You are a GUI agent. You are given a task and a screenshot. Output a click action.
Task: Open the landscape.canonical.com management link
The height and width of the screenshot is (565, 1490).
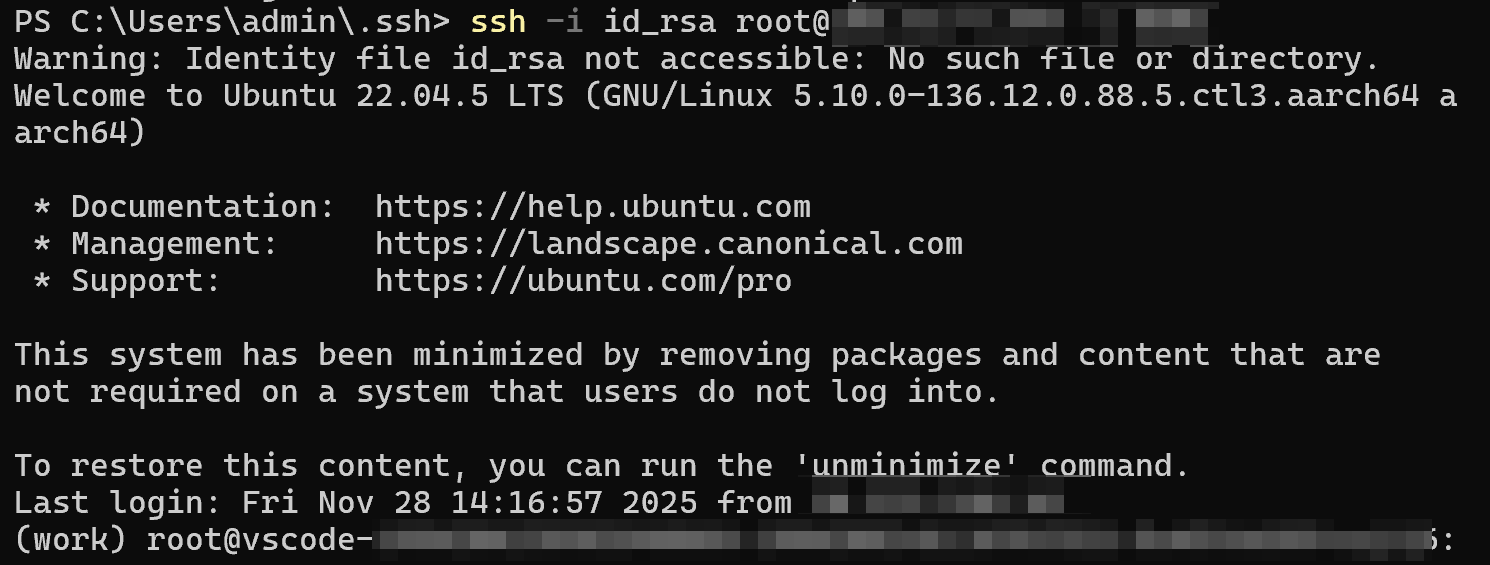(x=669, y=245)
